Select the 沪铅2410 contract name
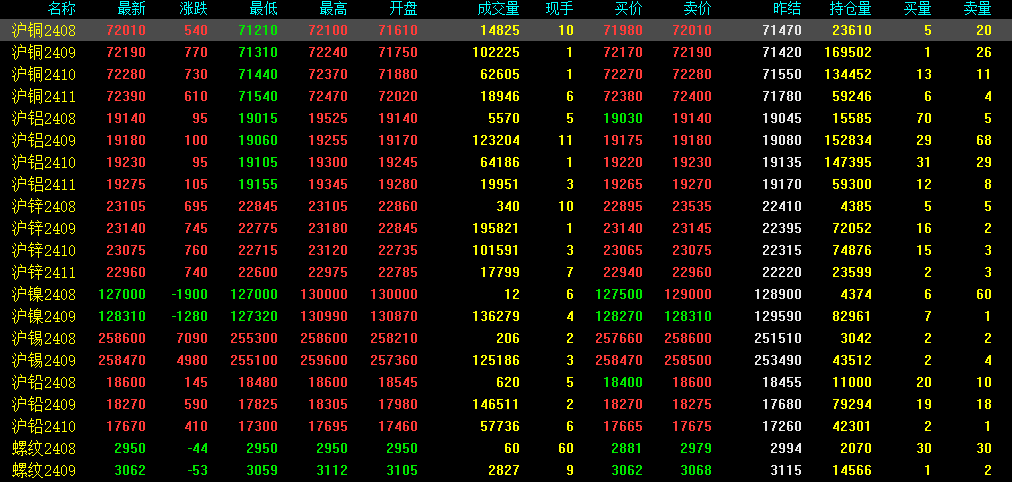Viewport: 1012px width, 482px height. (x=44, y=426)
